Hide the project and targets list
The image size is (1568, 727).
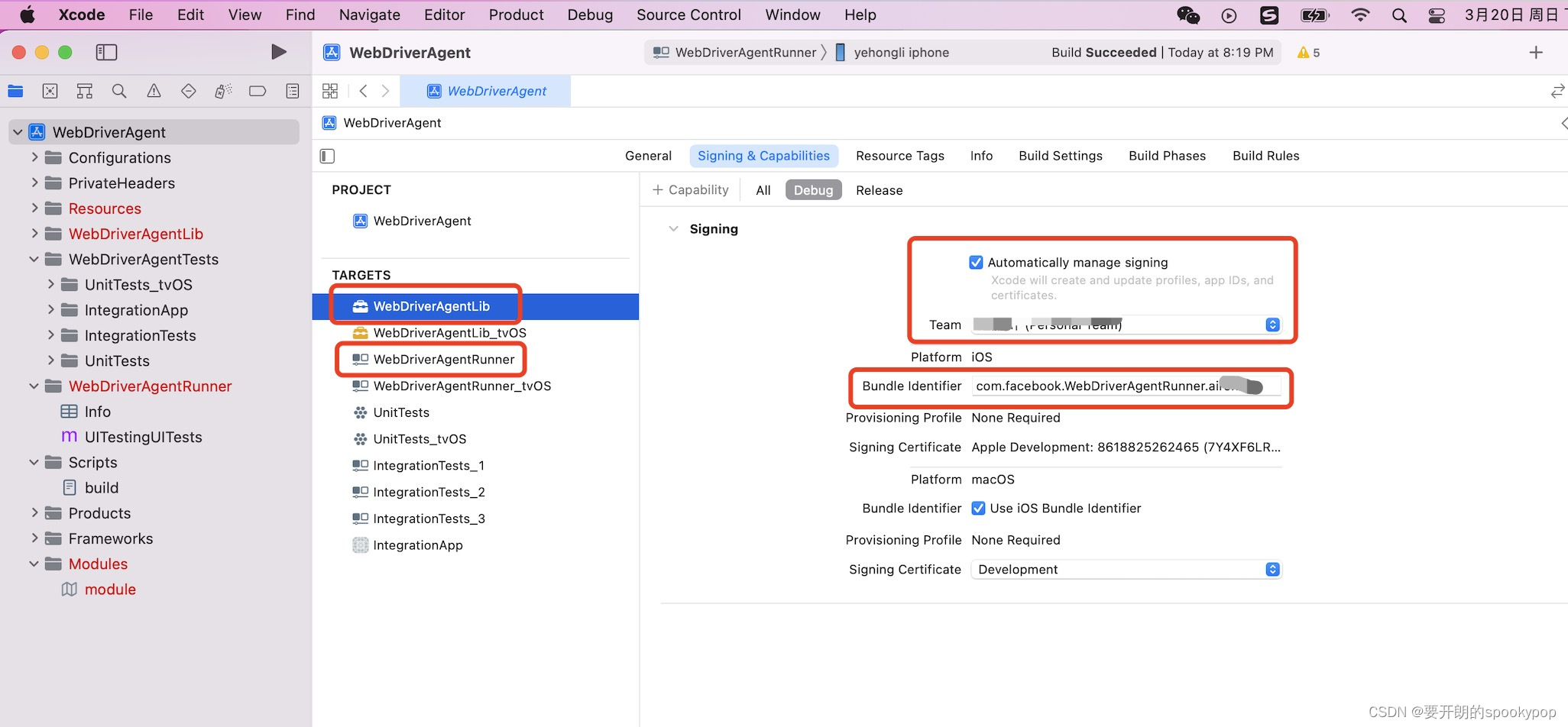tap(327, 156)
